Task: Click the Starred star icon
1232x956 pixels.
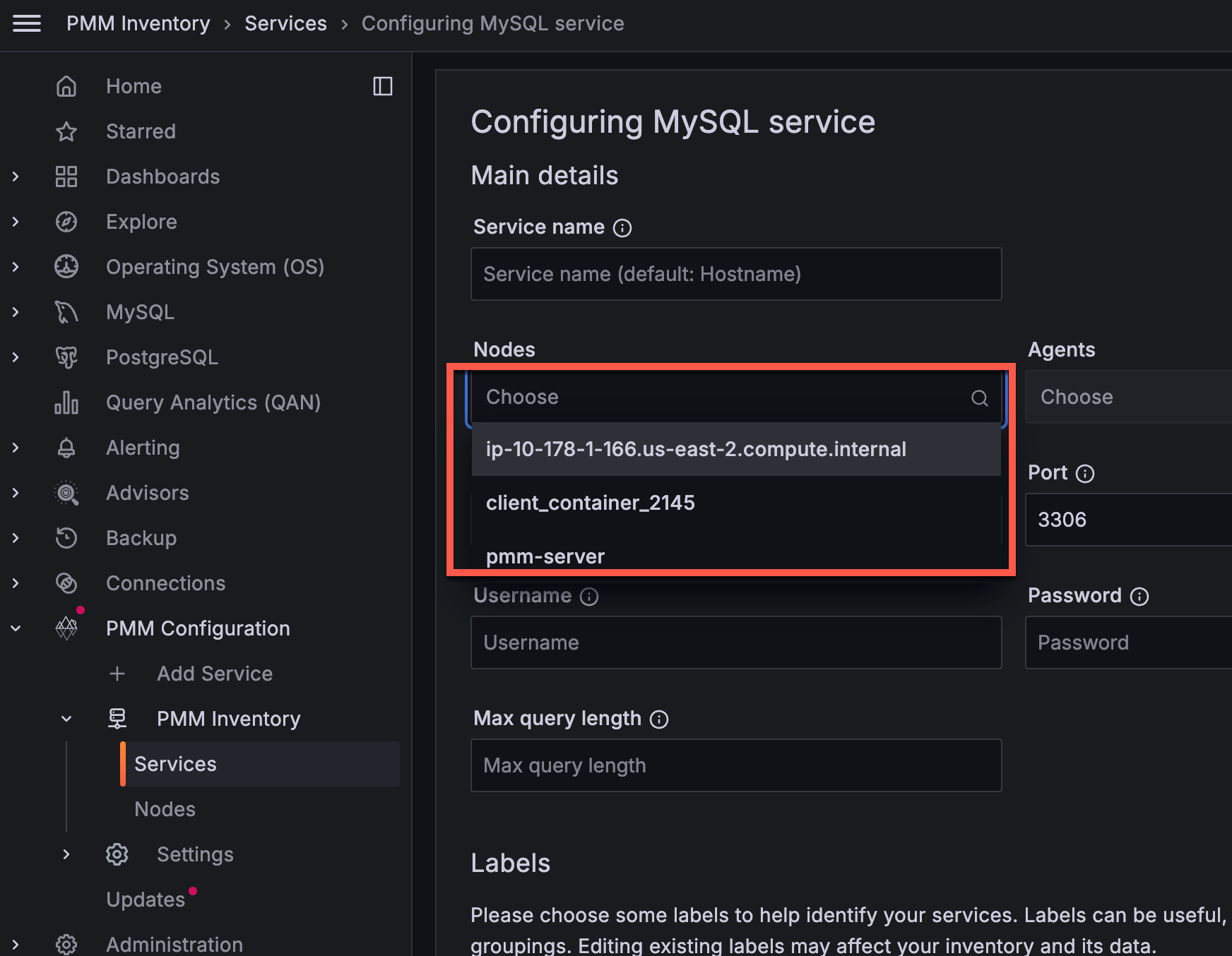Action: 66,131
